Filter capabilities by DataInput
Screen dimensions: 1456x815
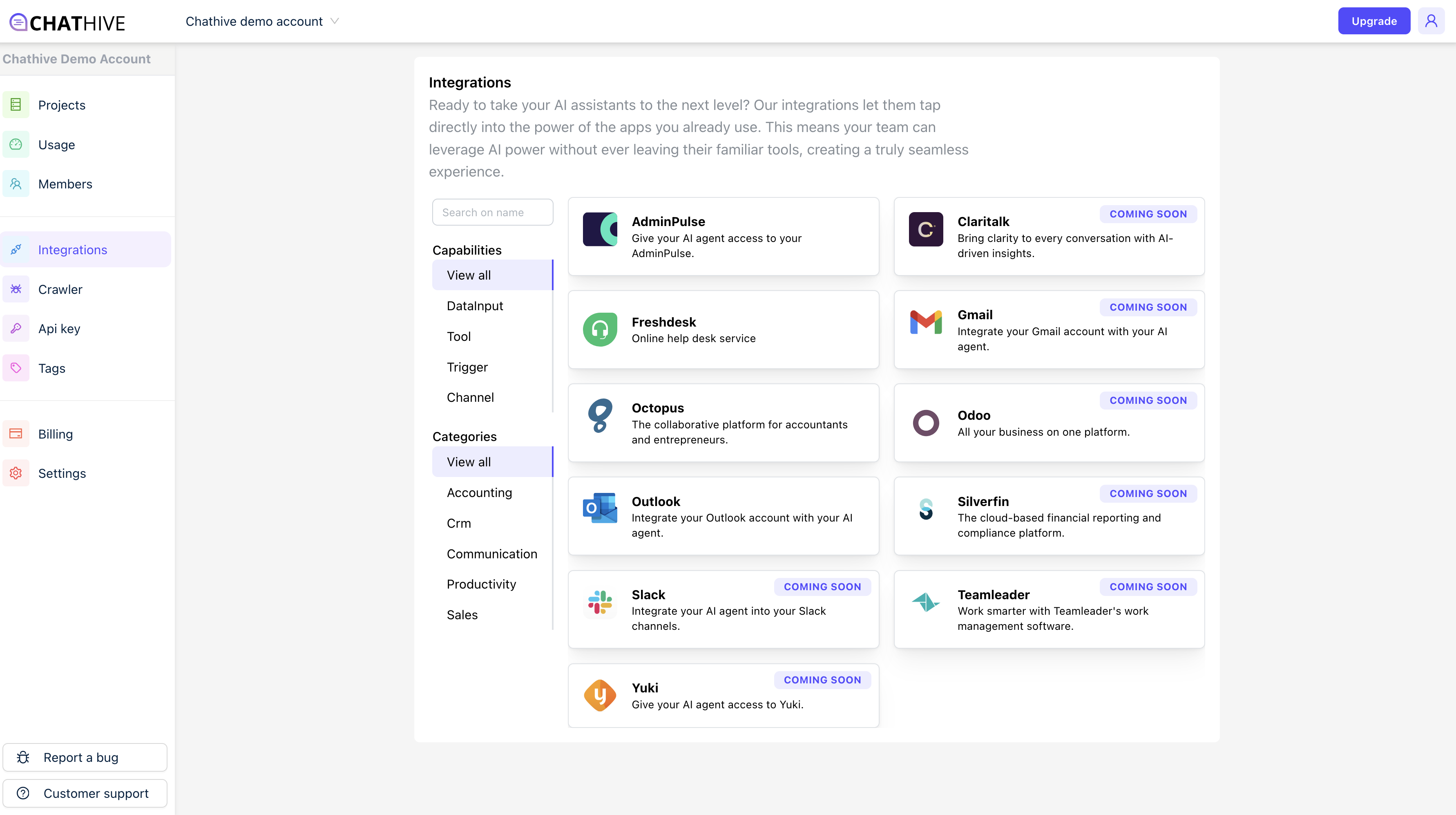pos(475,306)
